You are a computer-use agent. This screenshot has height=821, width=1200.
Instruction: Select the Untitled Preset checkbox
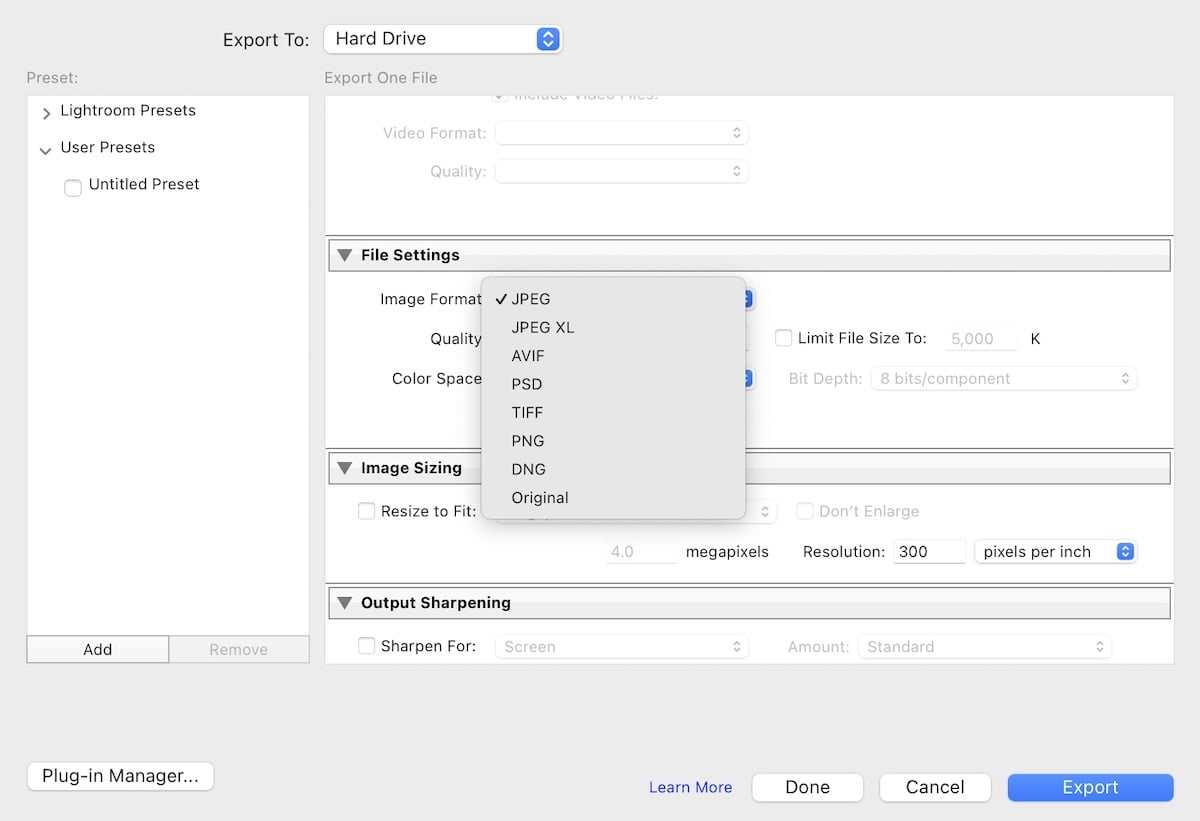pyautogui.click(x=72, y=187)
